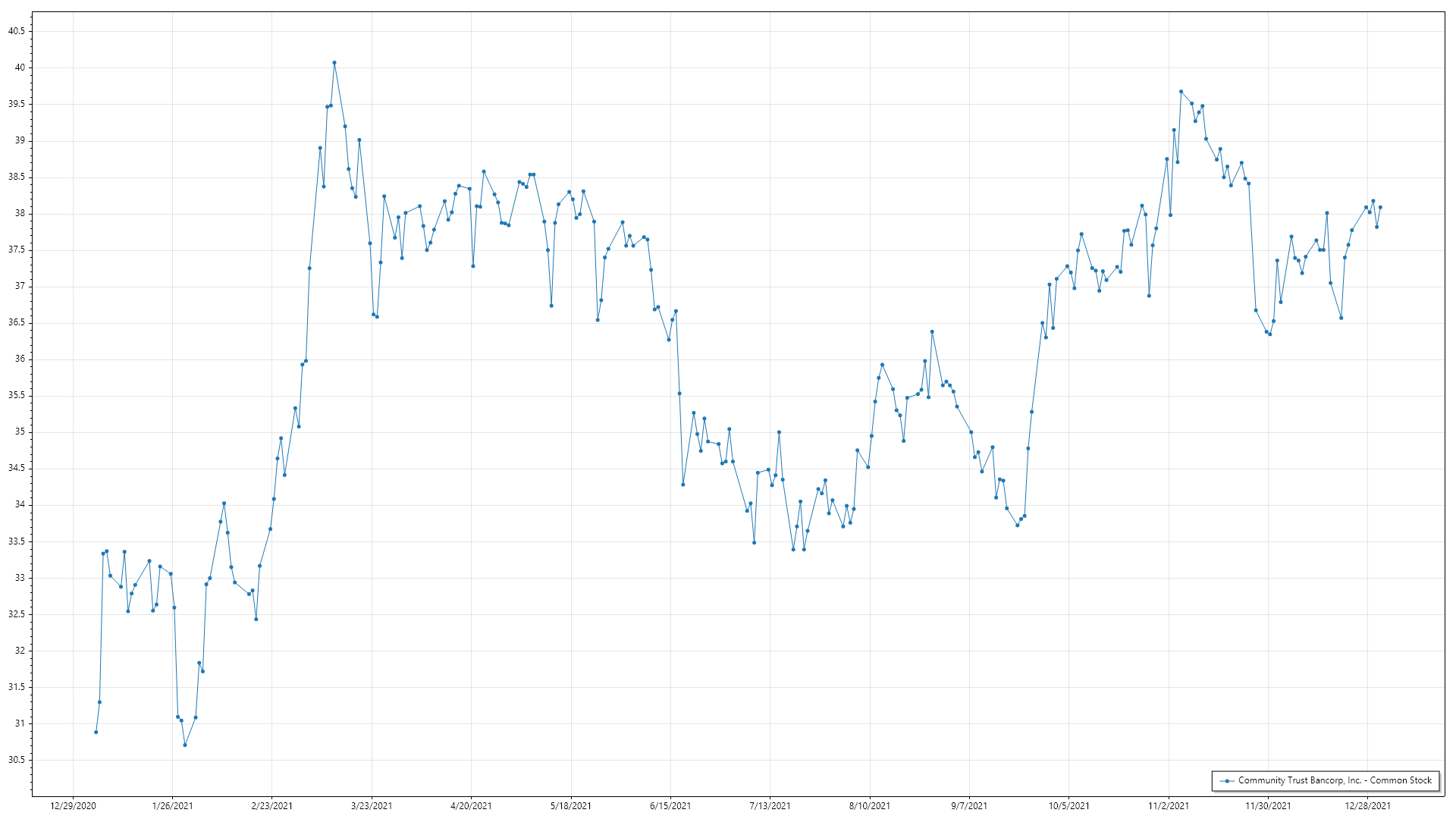1456x819 pixels.
Task: Click the last data point of the series
Action: [x=1380, y=207]
